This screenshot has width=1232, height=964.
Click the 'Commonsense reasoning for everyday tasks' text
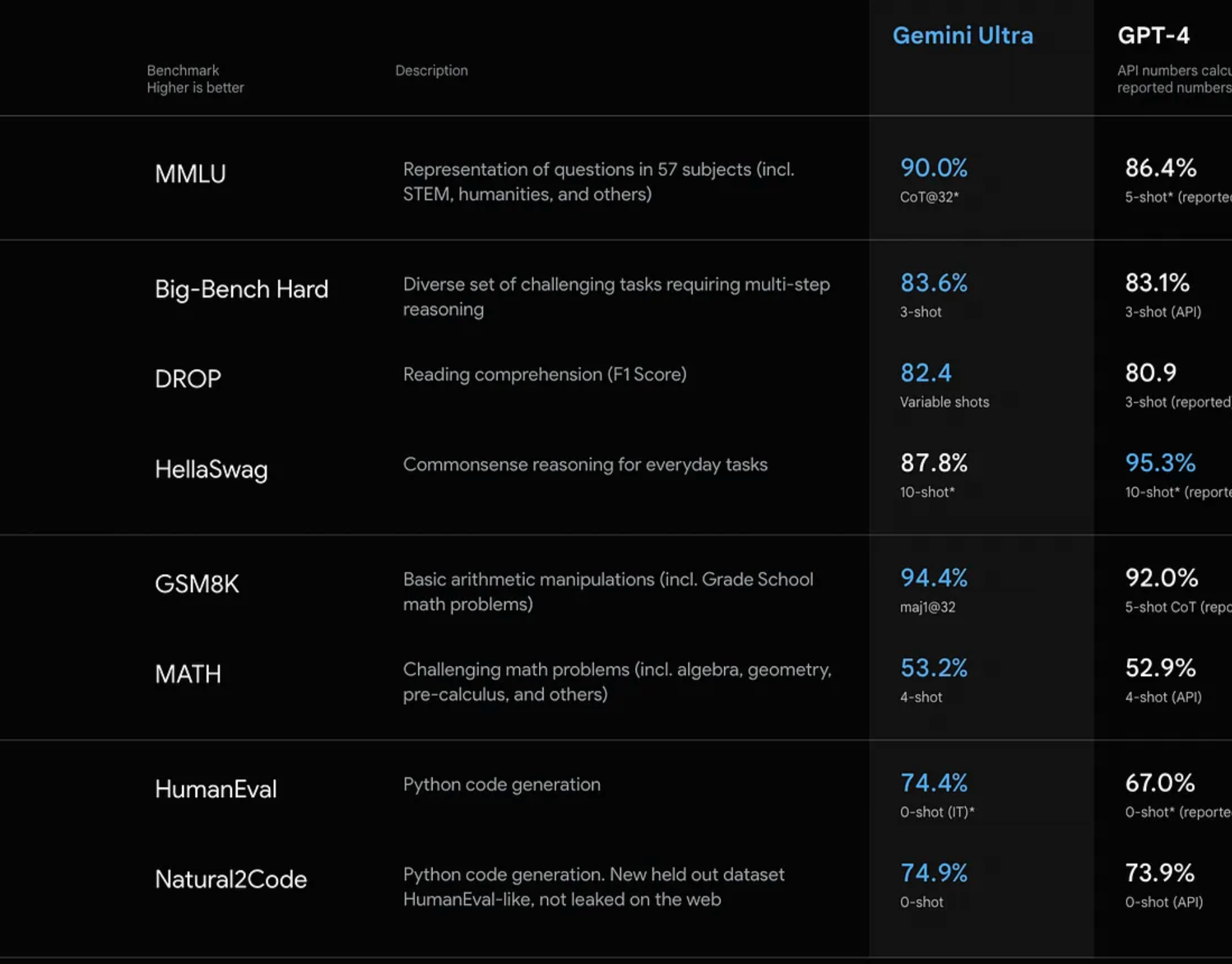[x=585, y=464]
